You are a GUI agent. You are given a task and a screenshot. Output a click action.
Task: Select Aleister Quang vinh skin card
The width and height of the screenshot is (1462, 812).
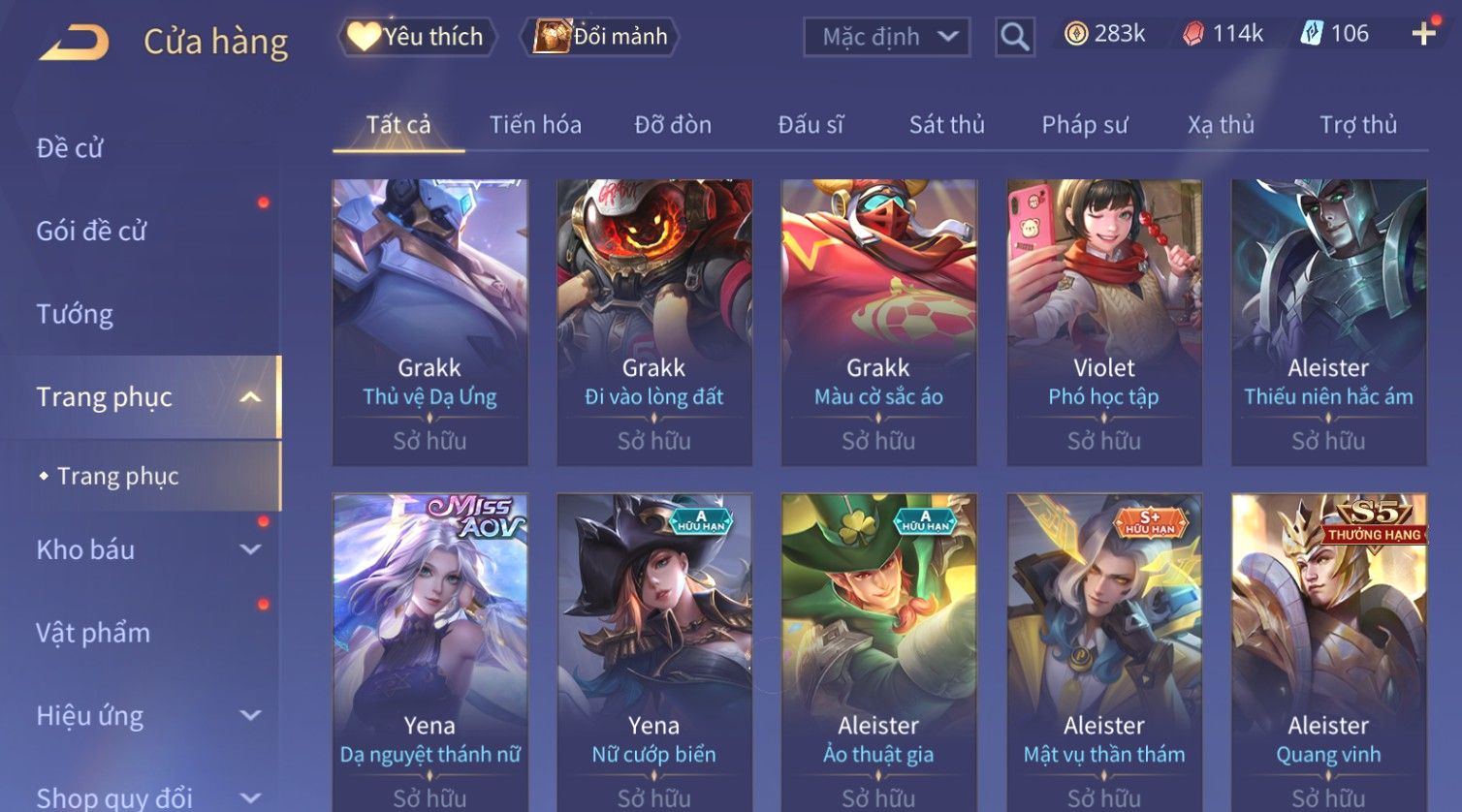(x=1328, y=653)
